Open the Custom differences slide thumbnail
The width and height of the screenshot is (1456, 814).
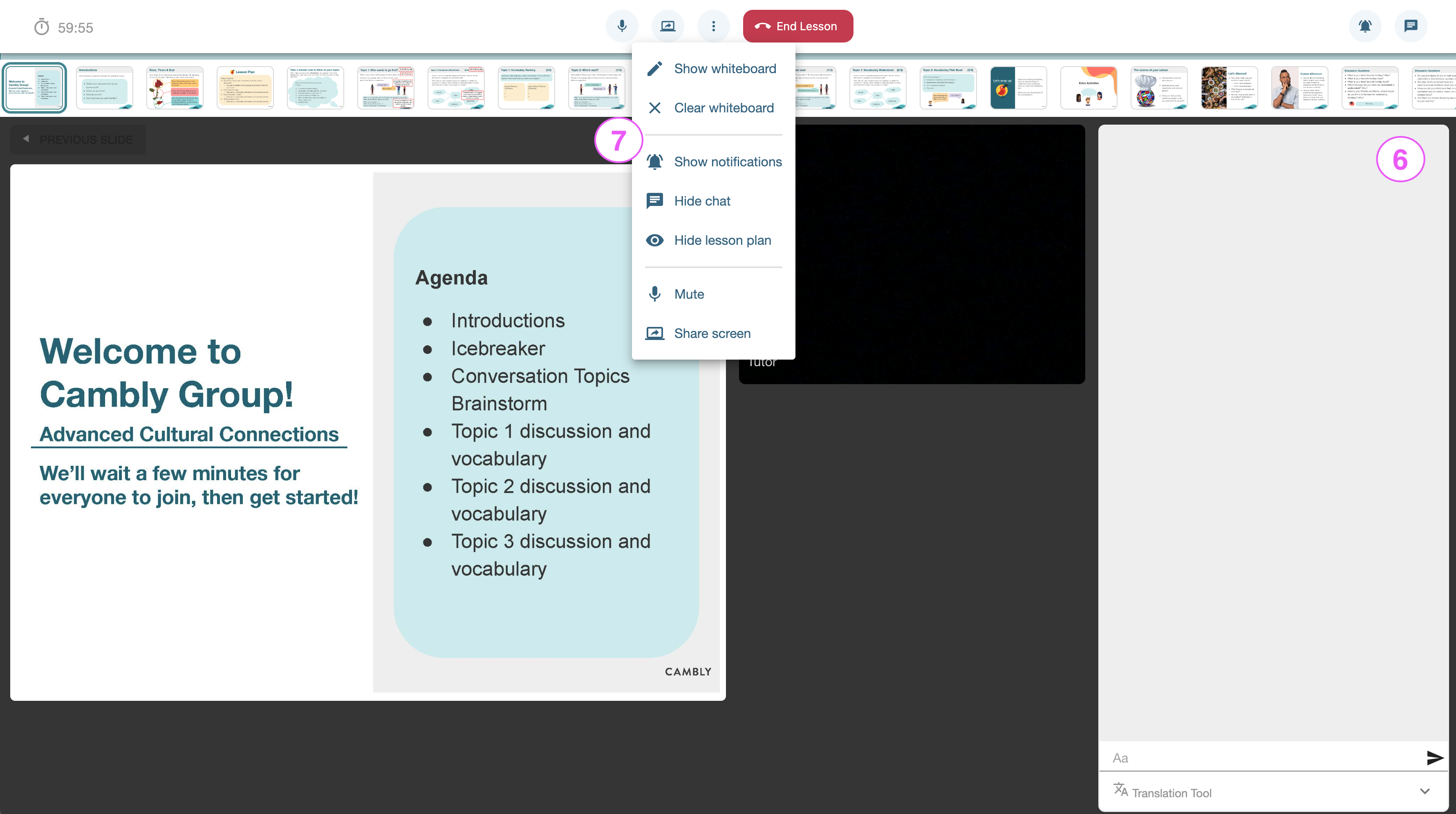(1300, 88)
